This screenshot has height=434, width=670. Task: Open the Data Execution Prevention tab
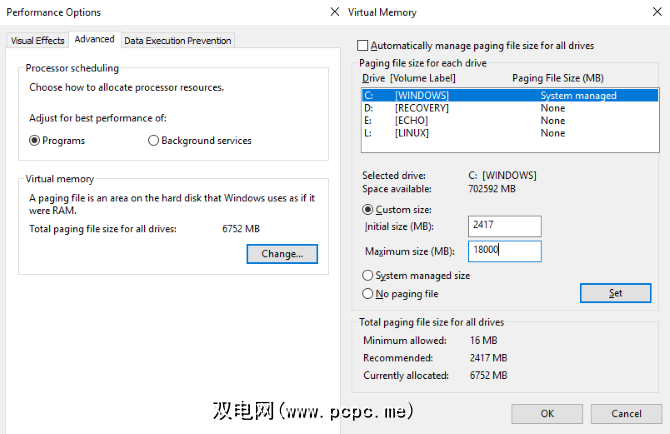point(178,40)
